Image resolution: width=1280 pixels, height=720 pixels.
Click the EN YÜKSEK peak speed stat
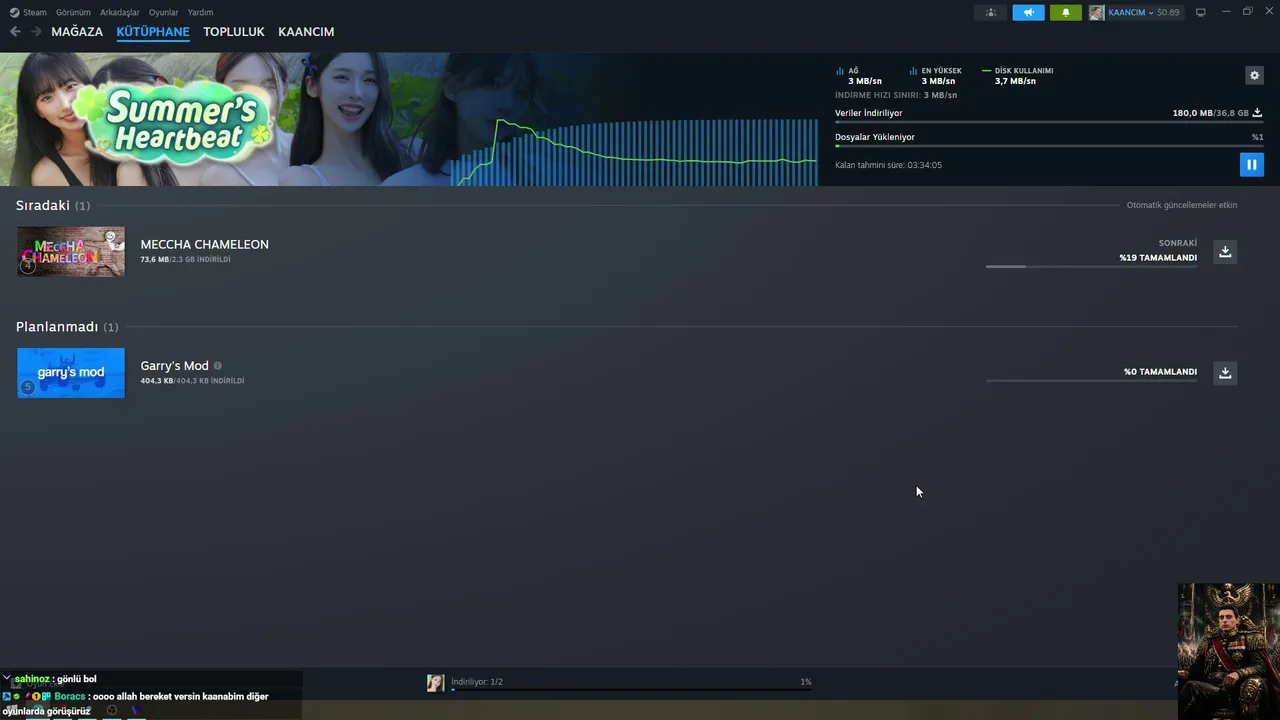936,76
